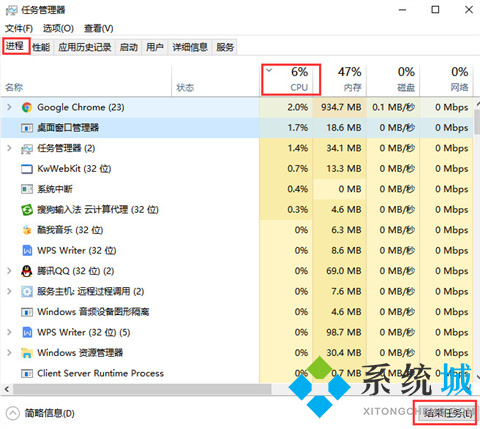The width and height of the screenshot is (480, 429).
Task: Select the 搜狗输入法 云计算代理 icon
Action: 27,210
